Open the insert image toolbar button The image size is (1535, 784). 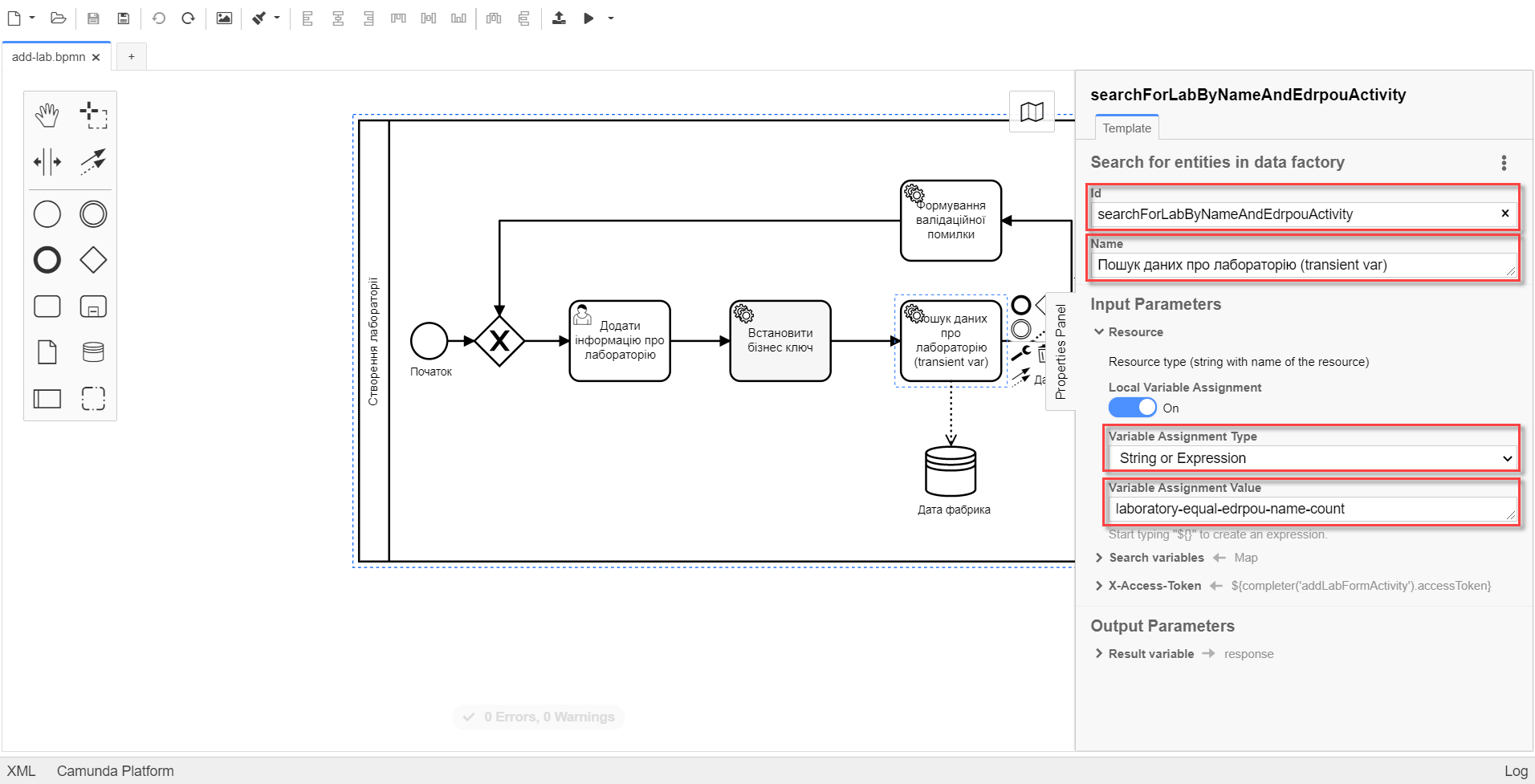[224, 18]
